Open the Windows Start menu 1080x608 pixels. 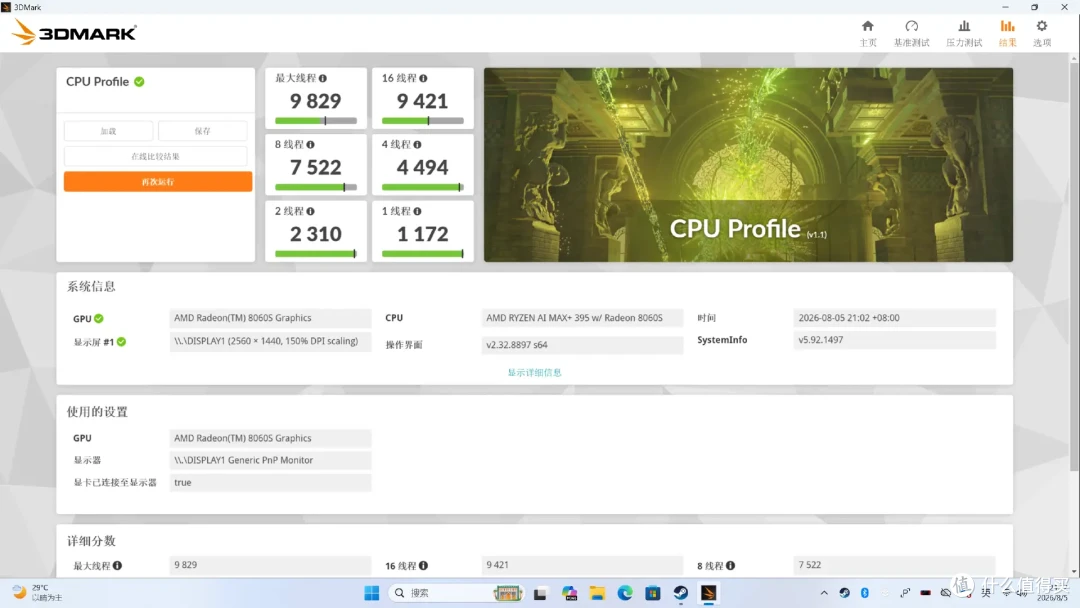point(371,593)
